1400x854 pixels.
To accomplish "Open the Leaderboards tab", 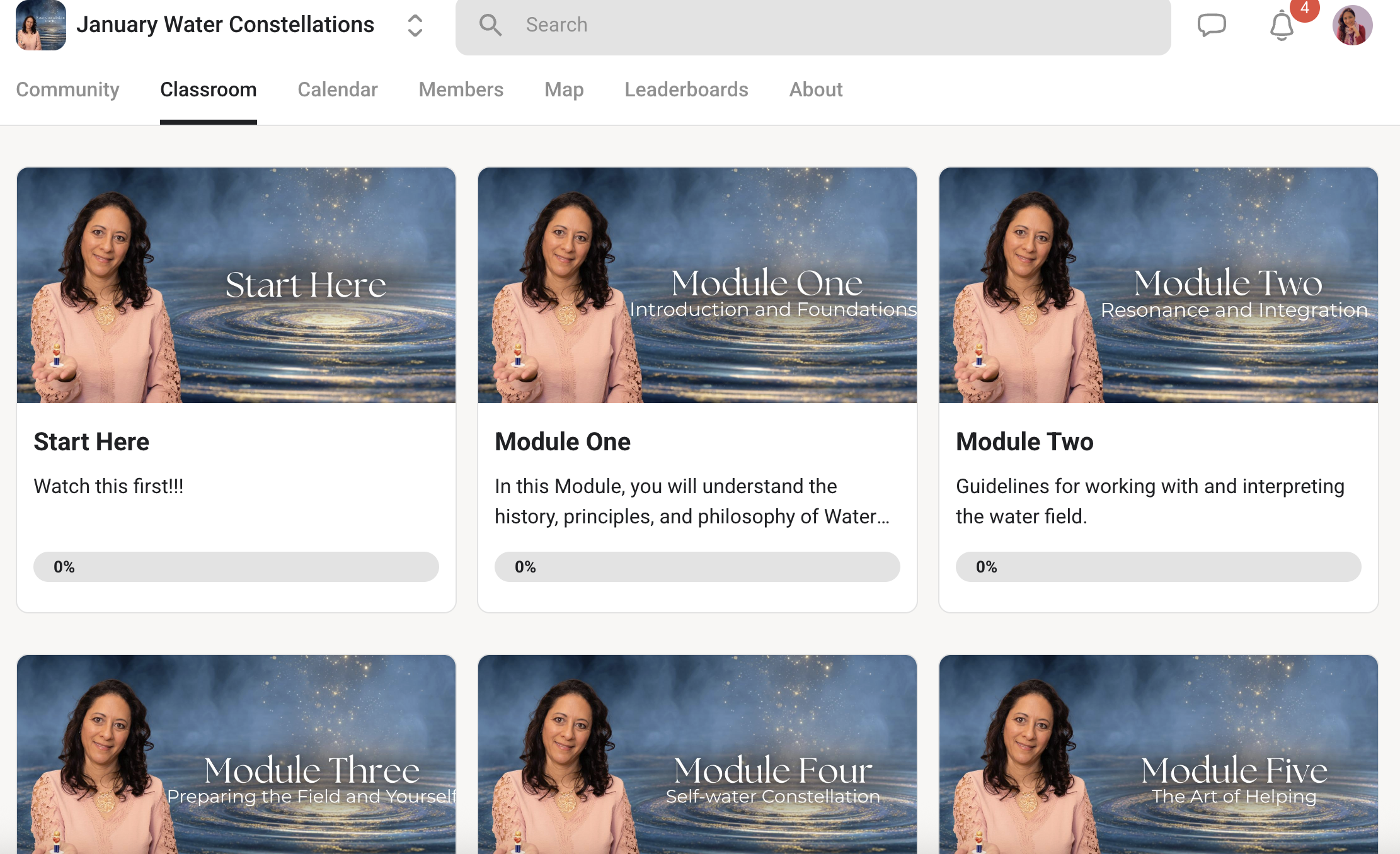I will tap(686, 89).
